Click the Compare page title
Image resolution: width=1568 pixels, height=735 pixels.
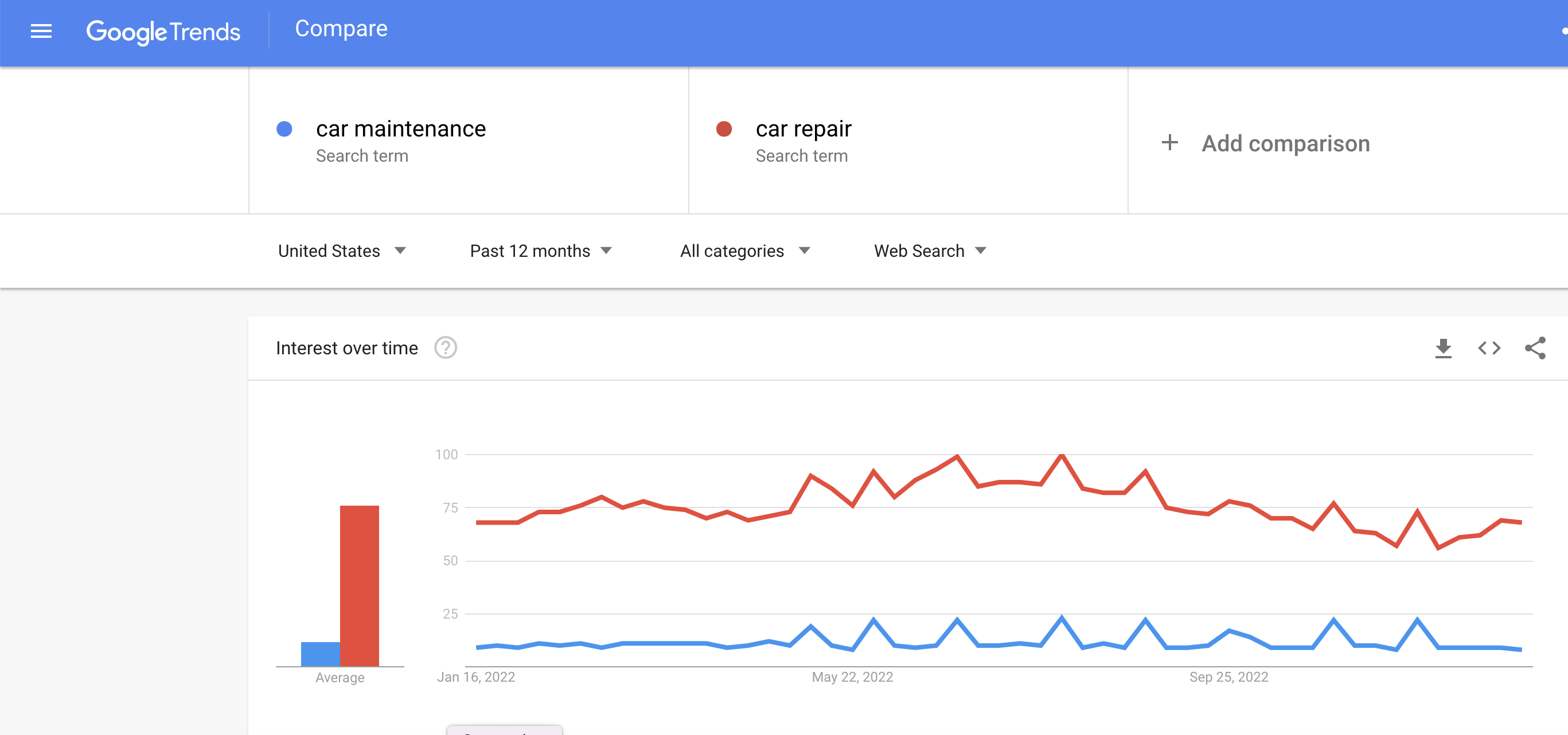341,28
